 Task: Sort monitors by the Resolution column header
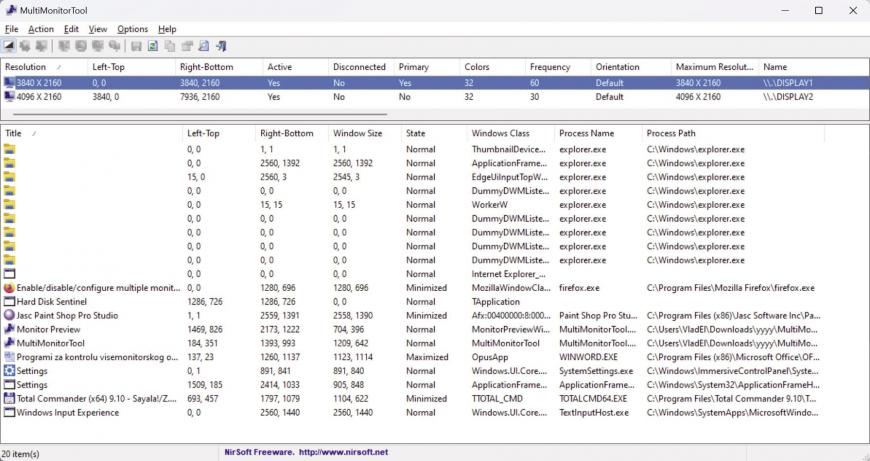pos(44,67)
